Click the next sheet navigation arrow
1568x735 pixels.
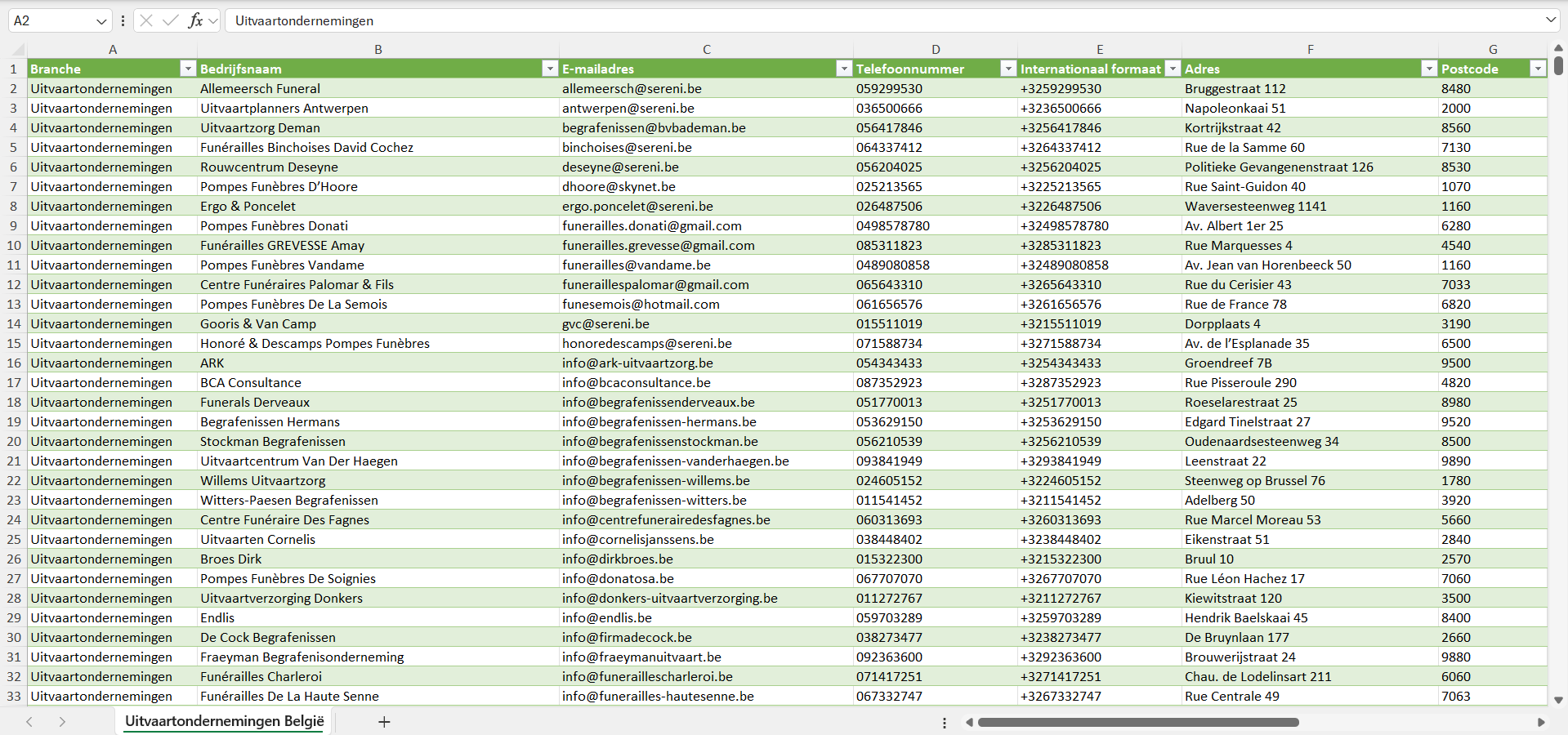pyautogui.click(x=62, y=722)
